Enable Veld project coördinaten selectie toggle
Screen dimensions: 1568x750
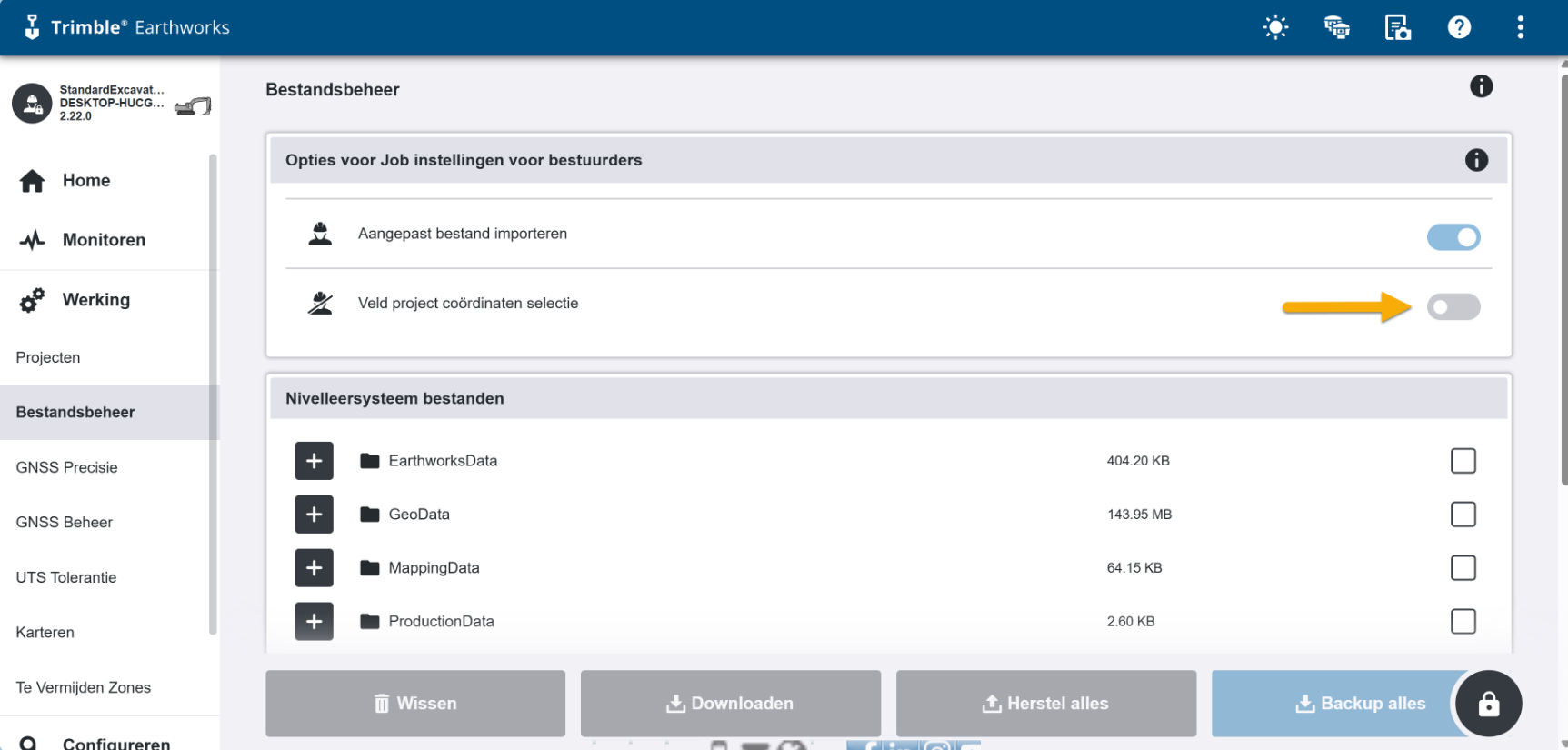coord(1453,307)
